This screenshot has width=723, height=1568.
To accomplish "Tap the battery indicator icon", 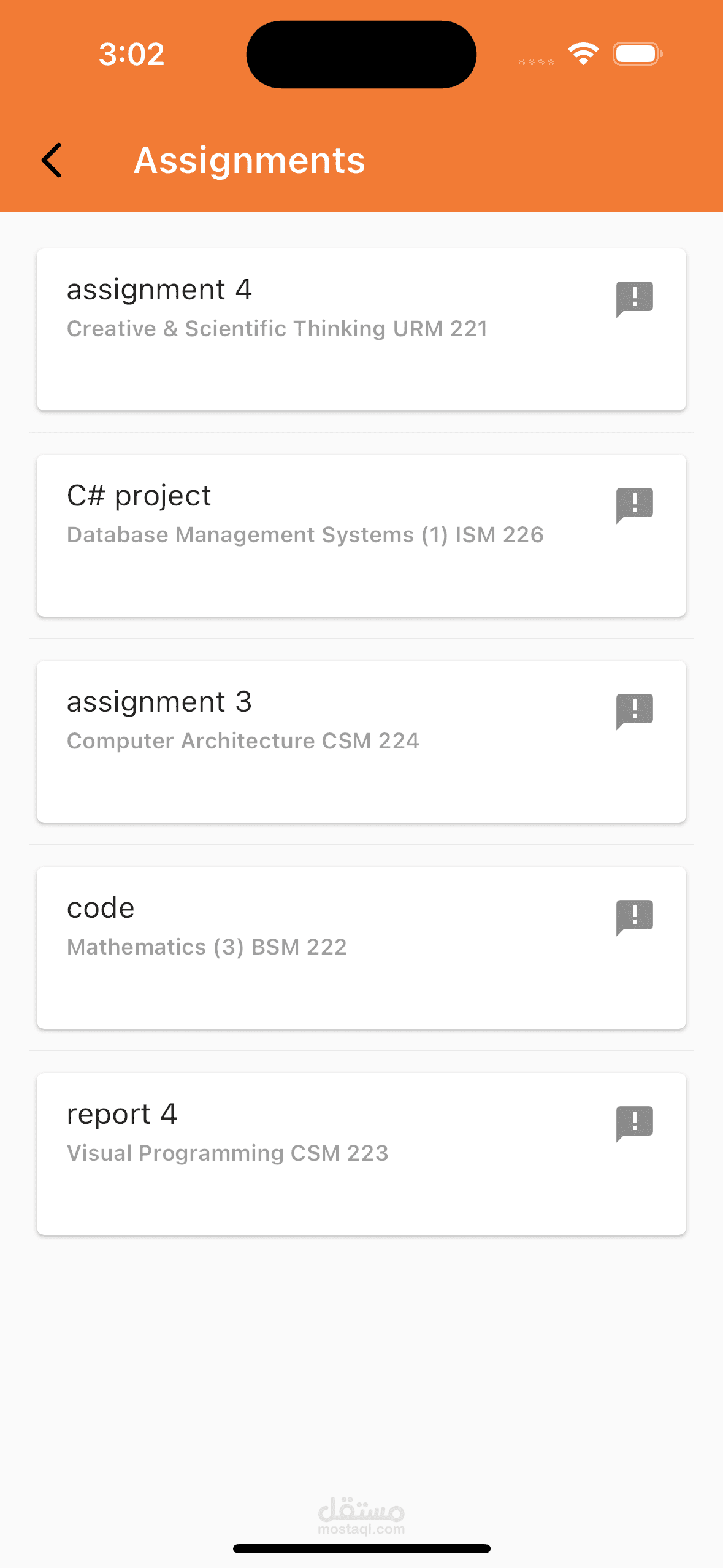I will (638, 54).
